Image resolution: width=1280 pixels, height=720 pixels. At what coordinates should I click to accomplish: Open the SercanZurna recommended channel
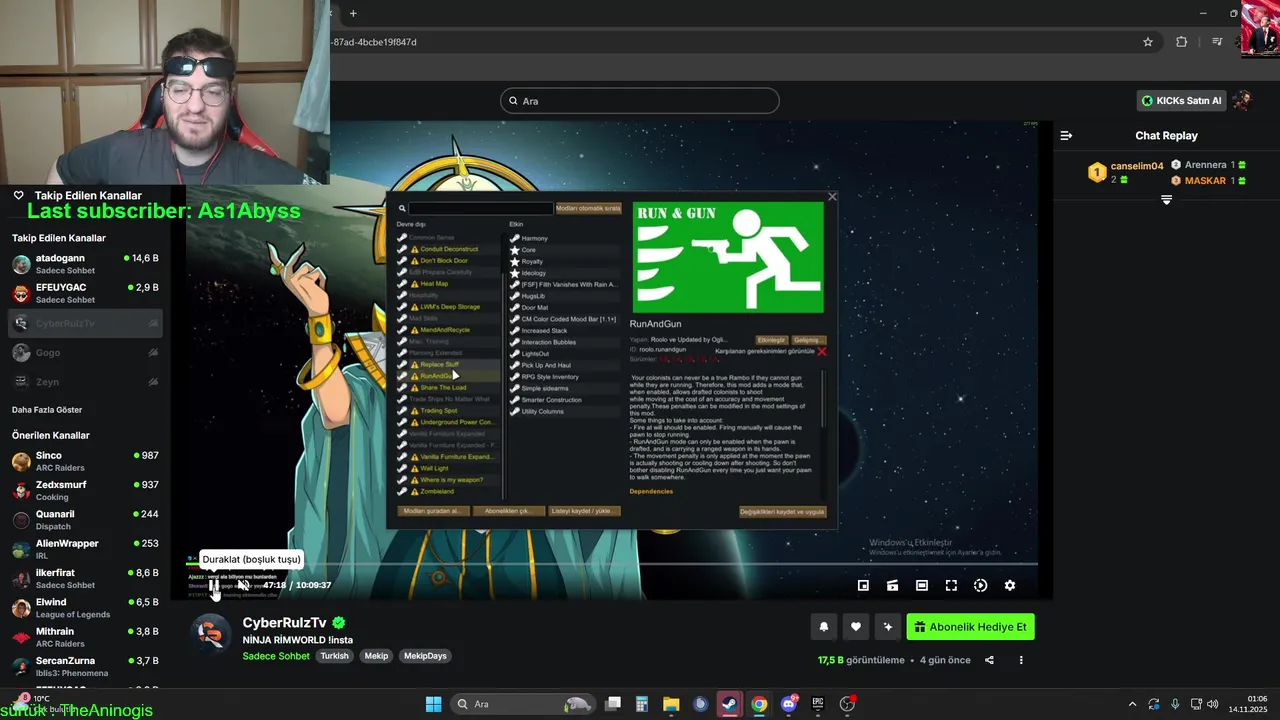click(85, 667)
